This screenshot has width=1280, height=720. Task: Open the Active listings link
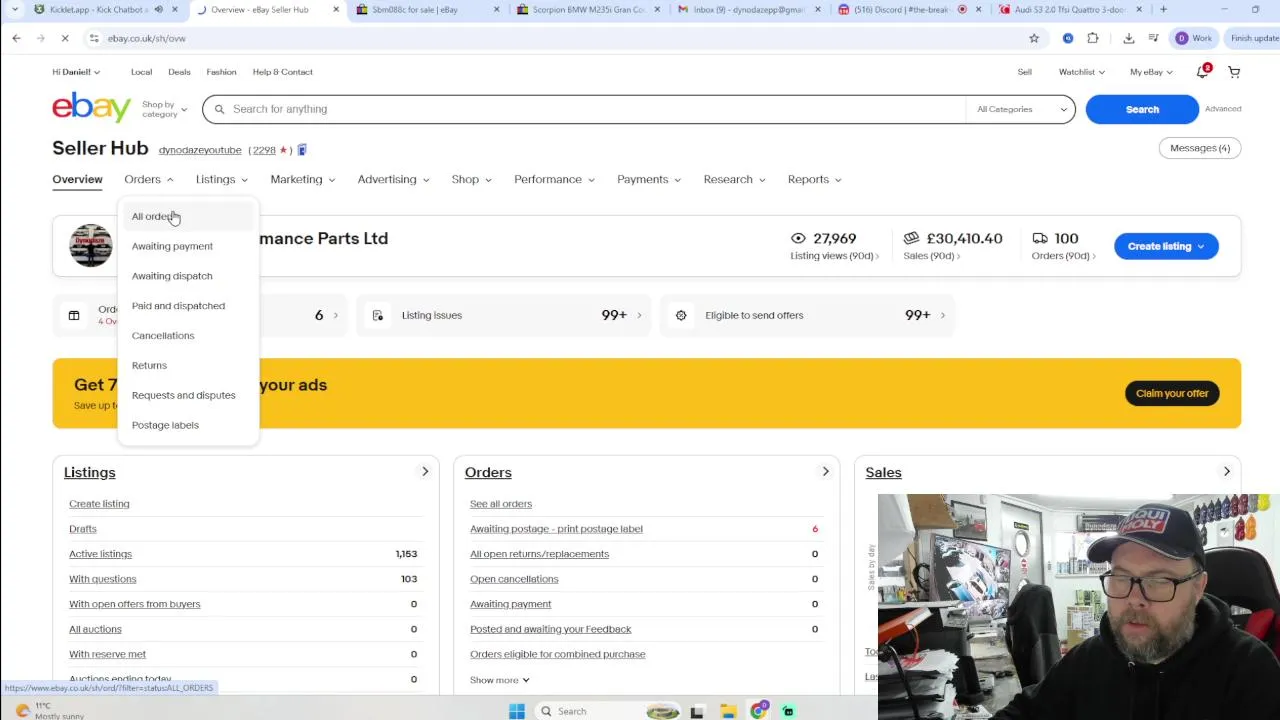pos(100,554)
